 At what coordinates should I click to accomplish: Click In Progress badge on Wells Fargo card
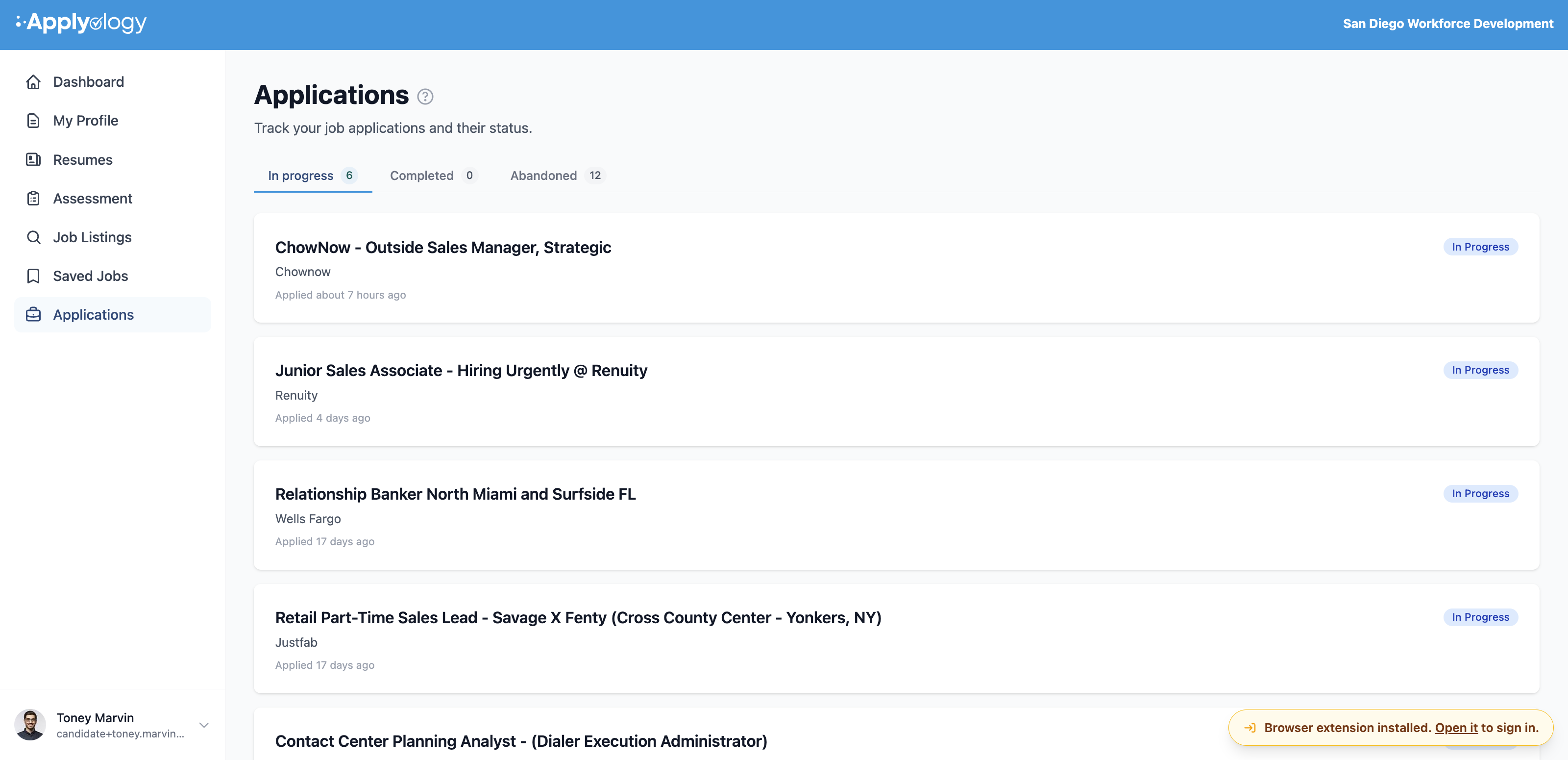click(x=1480, y=493)
